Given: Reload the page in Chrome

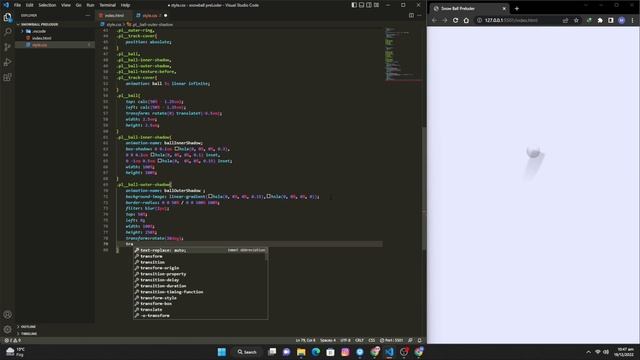Looking at the screenshot, I should (x=456, y=20).
